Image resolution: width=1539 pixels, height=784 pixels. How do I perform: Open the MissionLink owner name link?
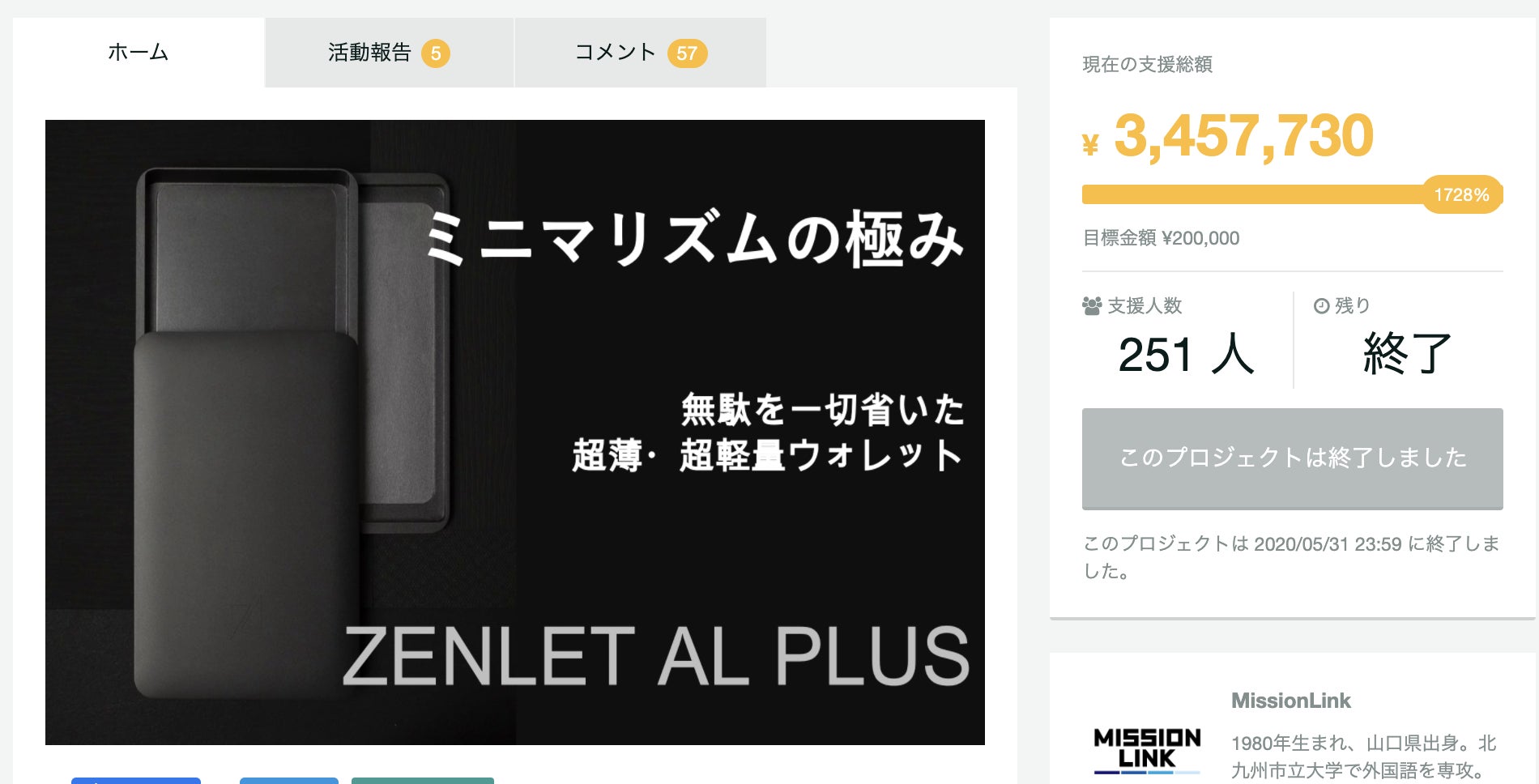point(1291,701)
